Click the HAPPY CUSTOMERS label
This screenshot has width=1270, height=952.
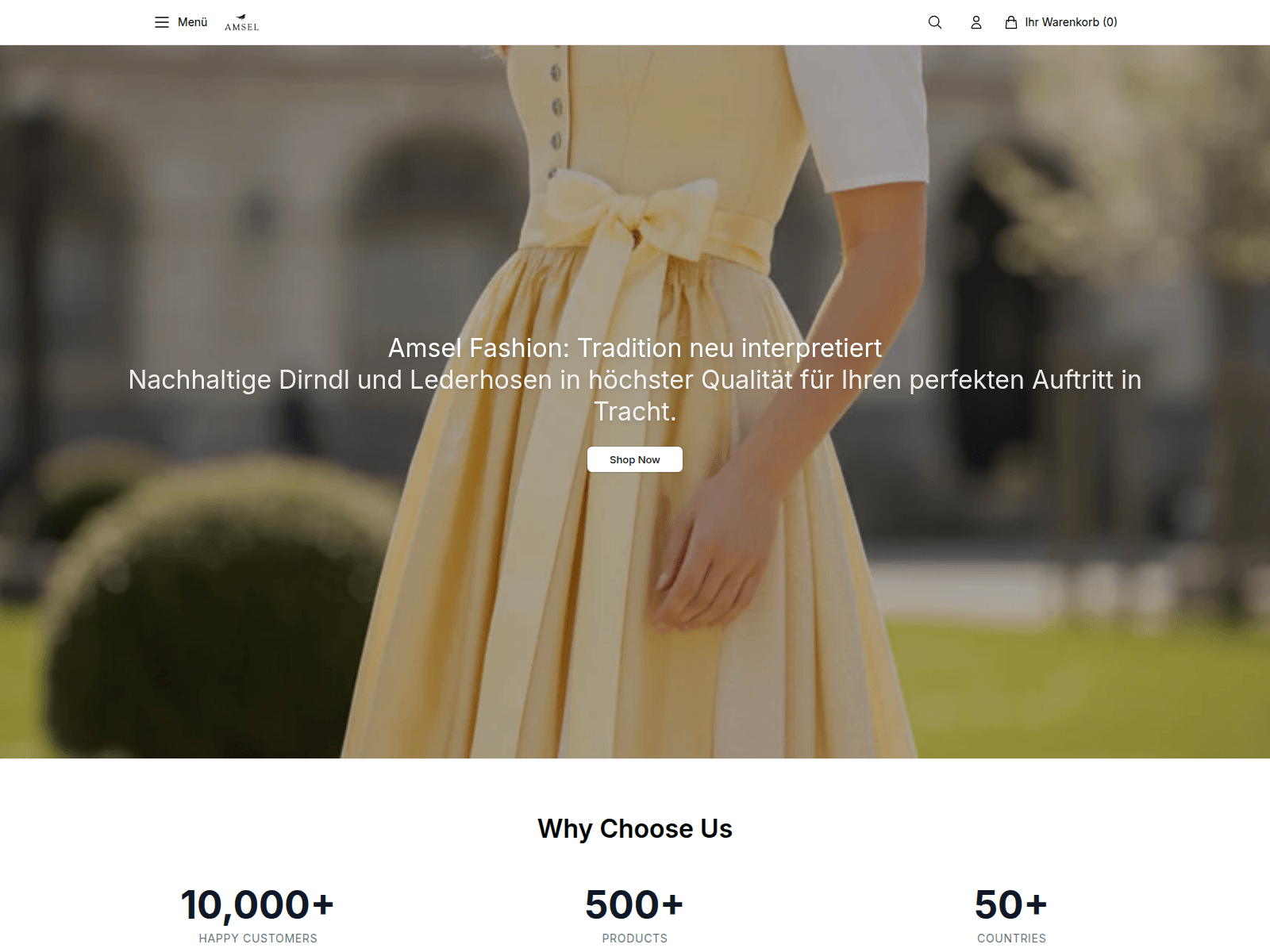[258, 938]
